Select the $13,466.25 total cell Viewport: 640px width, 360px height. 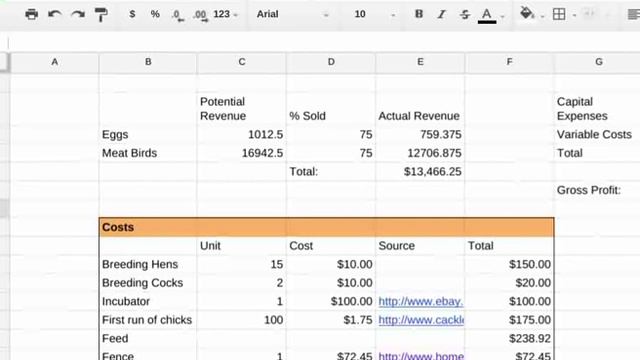(x=420, y=171)
